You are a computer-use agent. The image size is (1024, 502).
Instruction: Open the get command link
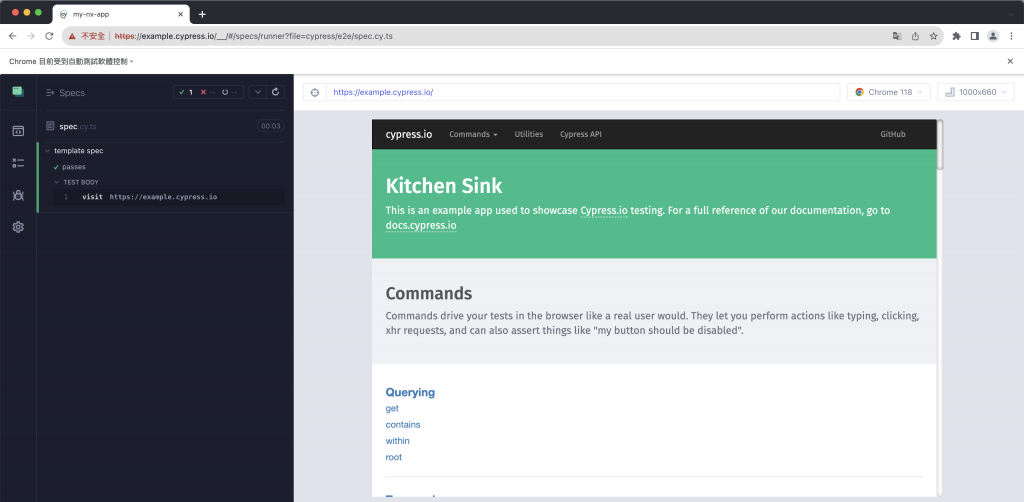point(392,409)
